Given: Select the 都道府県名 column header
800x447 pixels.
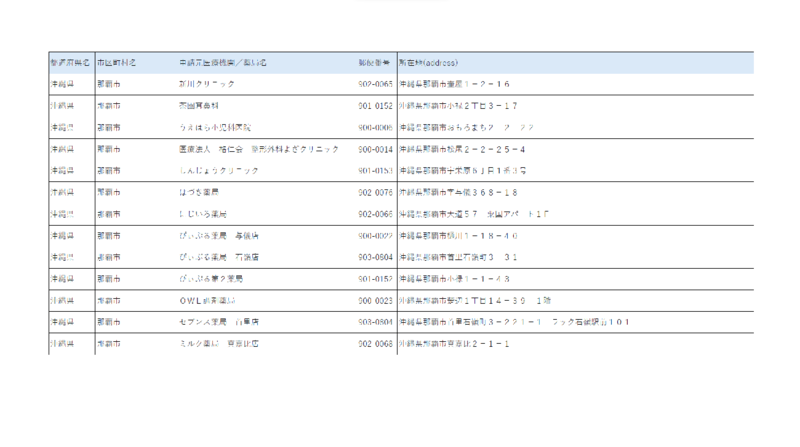Looking at the screenshot, I should tap(69, 63).
